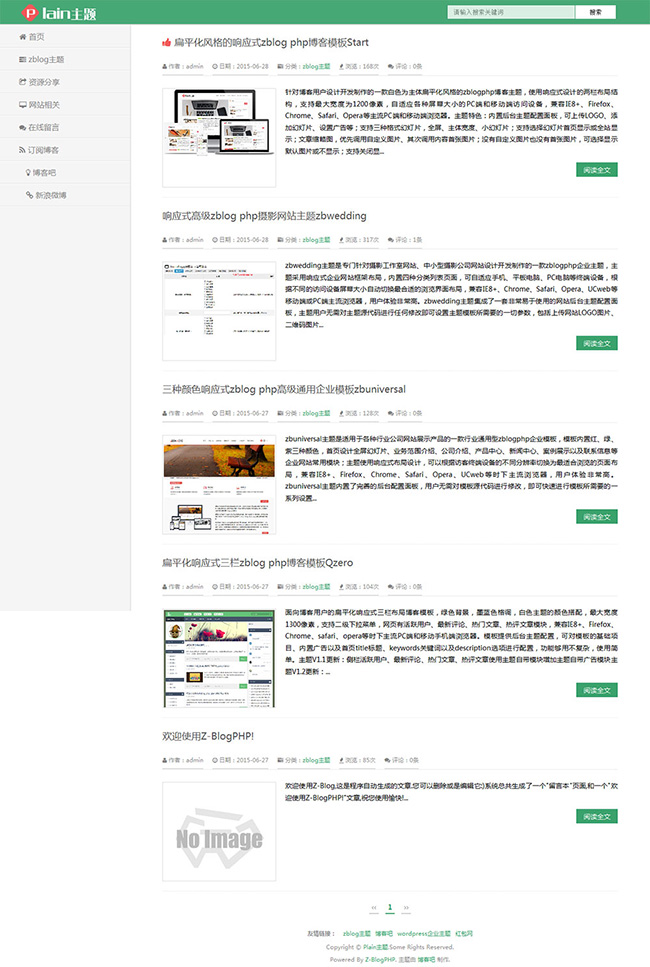Click the share icon beside 资源分享
The height and width of the screenshot is (967, 650).
point(23,82)
